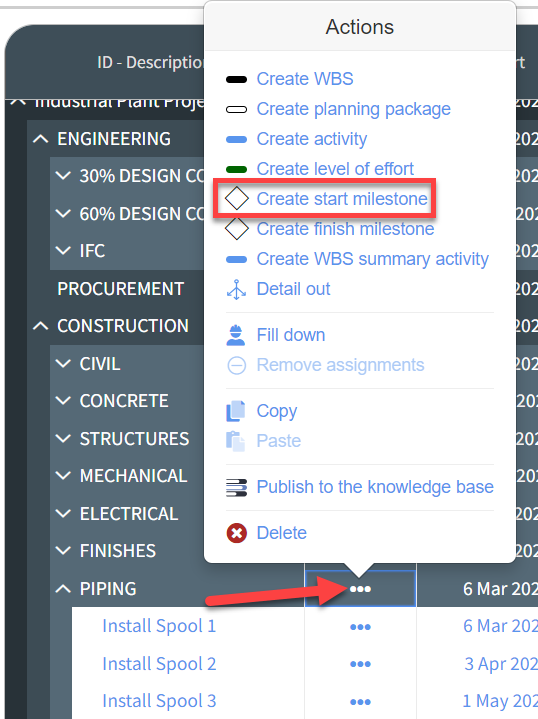Click the diamond icon beside Create finish milestone
This screenshot has width=538, height=719.
pyautogui.click(x=237, y=229)
